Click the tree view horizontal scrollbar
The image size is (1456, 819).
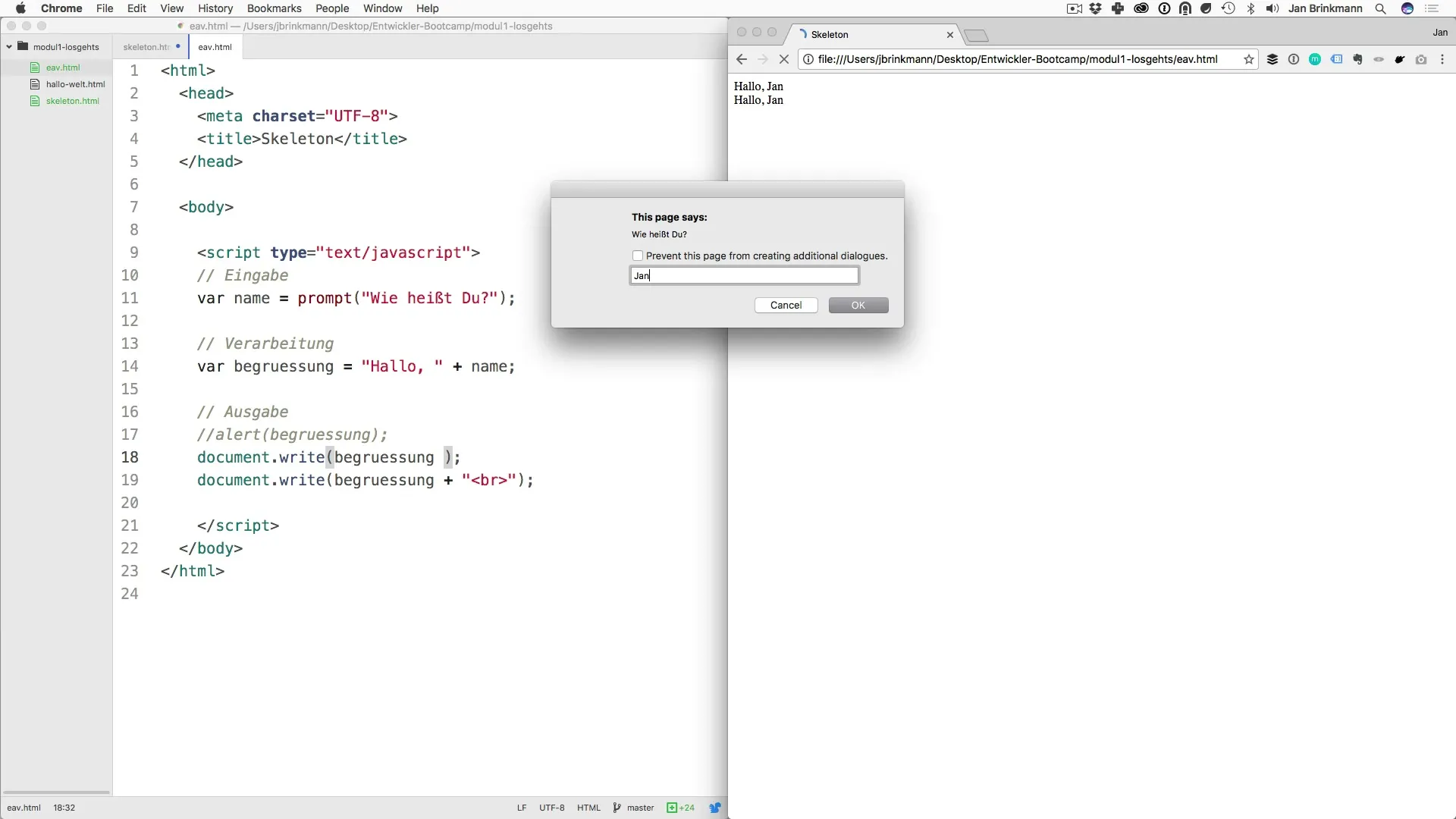coord(57,792)
